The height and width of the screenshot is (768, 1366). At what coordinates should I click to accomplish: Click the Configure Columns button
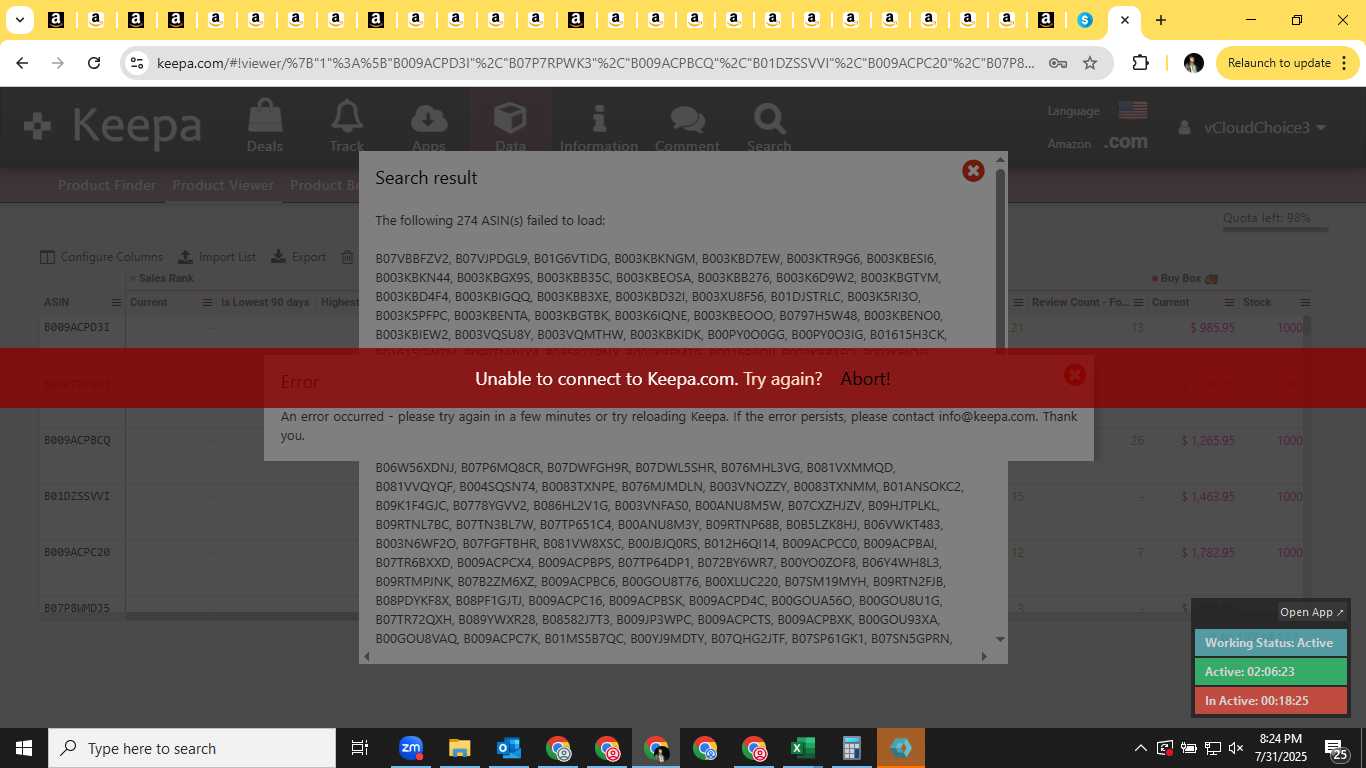[101, 257]
